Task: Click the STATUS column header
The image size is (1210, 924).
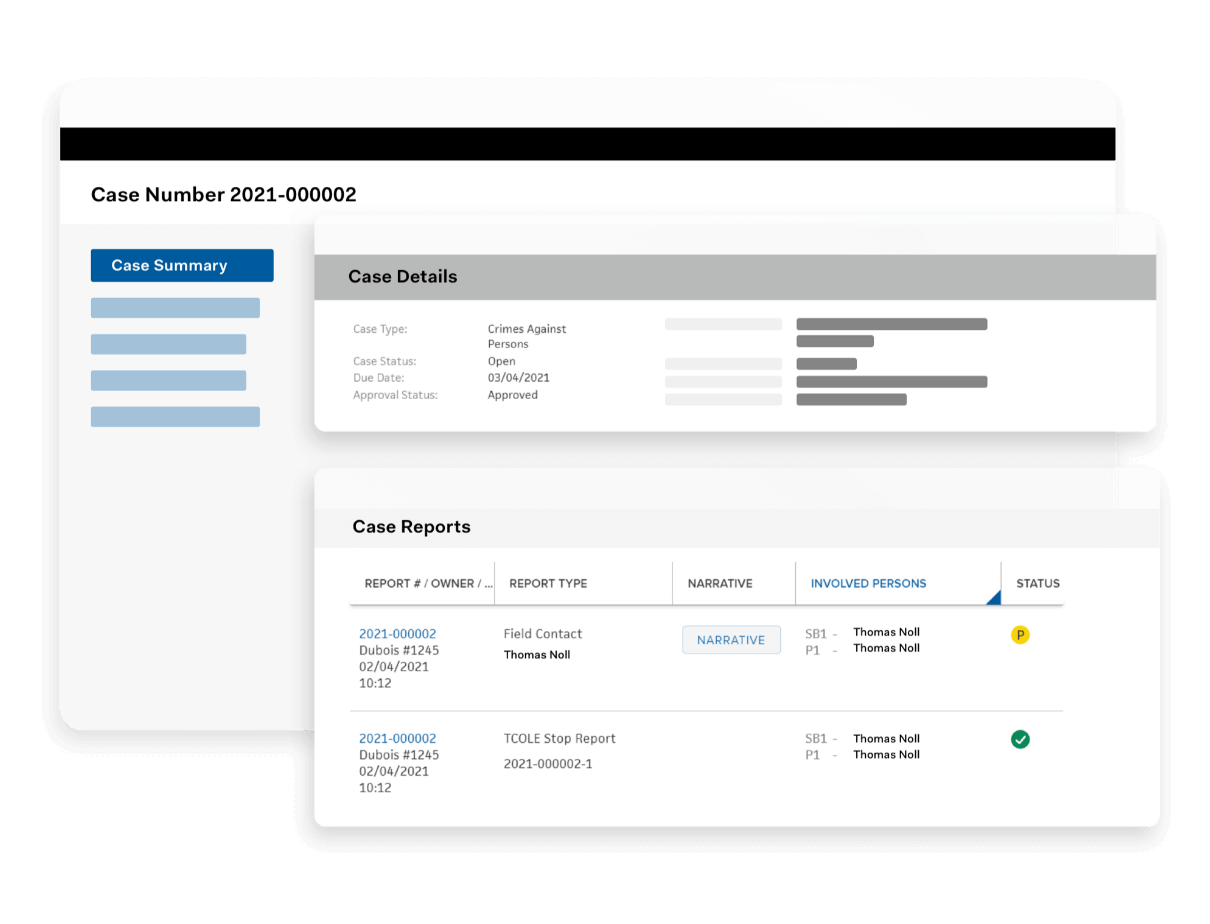Action: pos(1037,583)
